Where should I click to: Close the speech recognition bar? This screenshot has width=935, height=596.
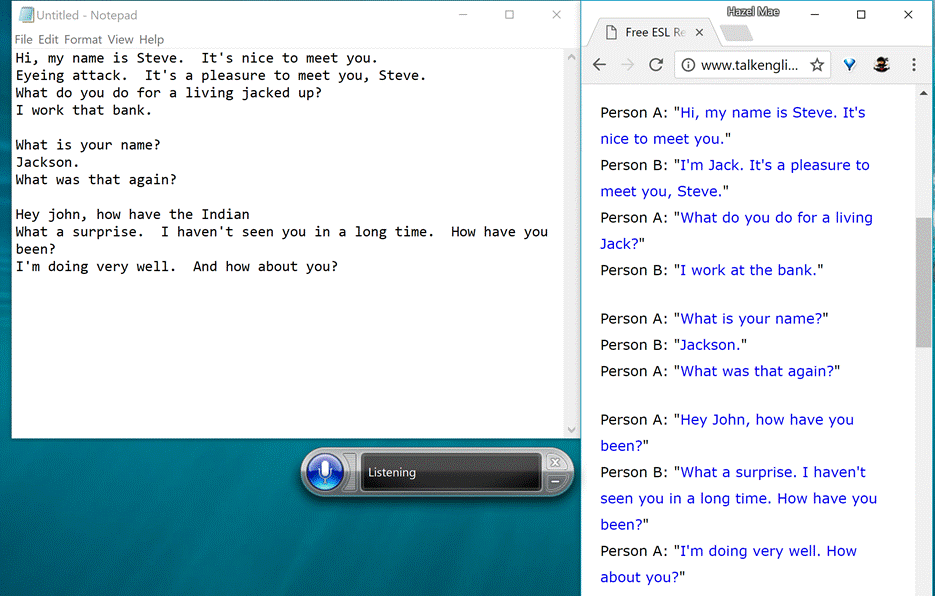pos(555,462)
